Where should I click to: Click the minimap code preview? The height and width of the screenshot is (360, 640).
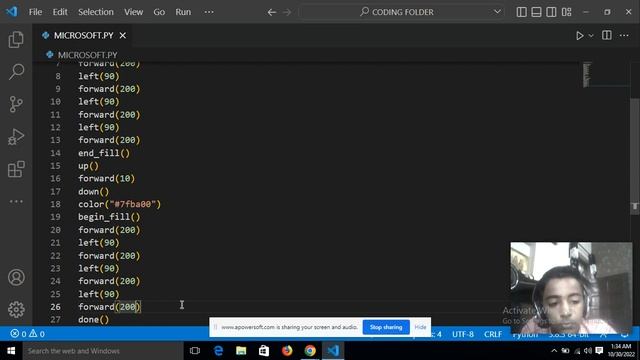pos(587,75)
